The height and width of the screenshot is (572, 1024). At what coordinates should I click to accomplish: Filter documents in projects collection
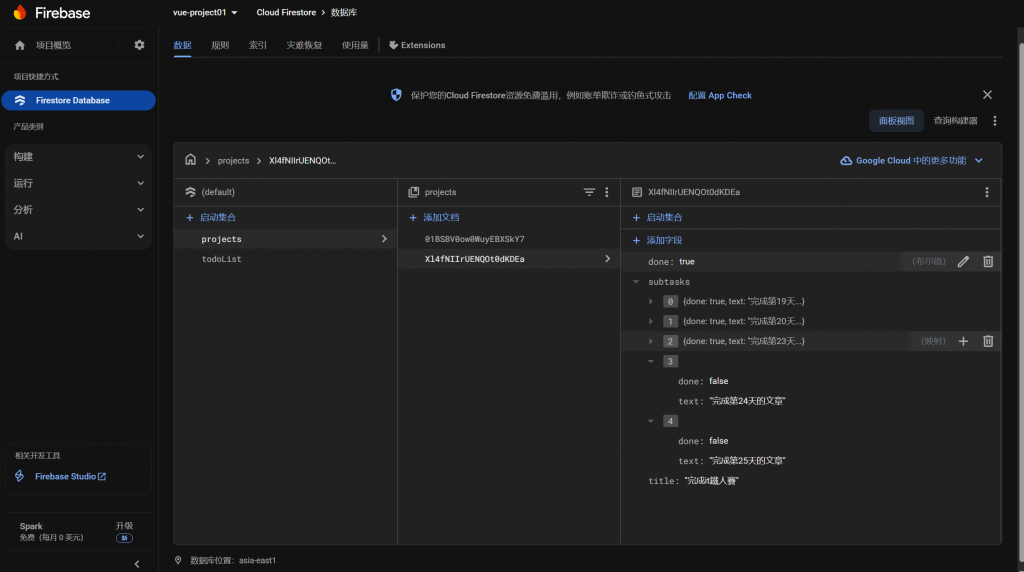point(588,192)
